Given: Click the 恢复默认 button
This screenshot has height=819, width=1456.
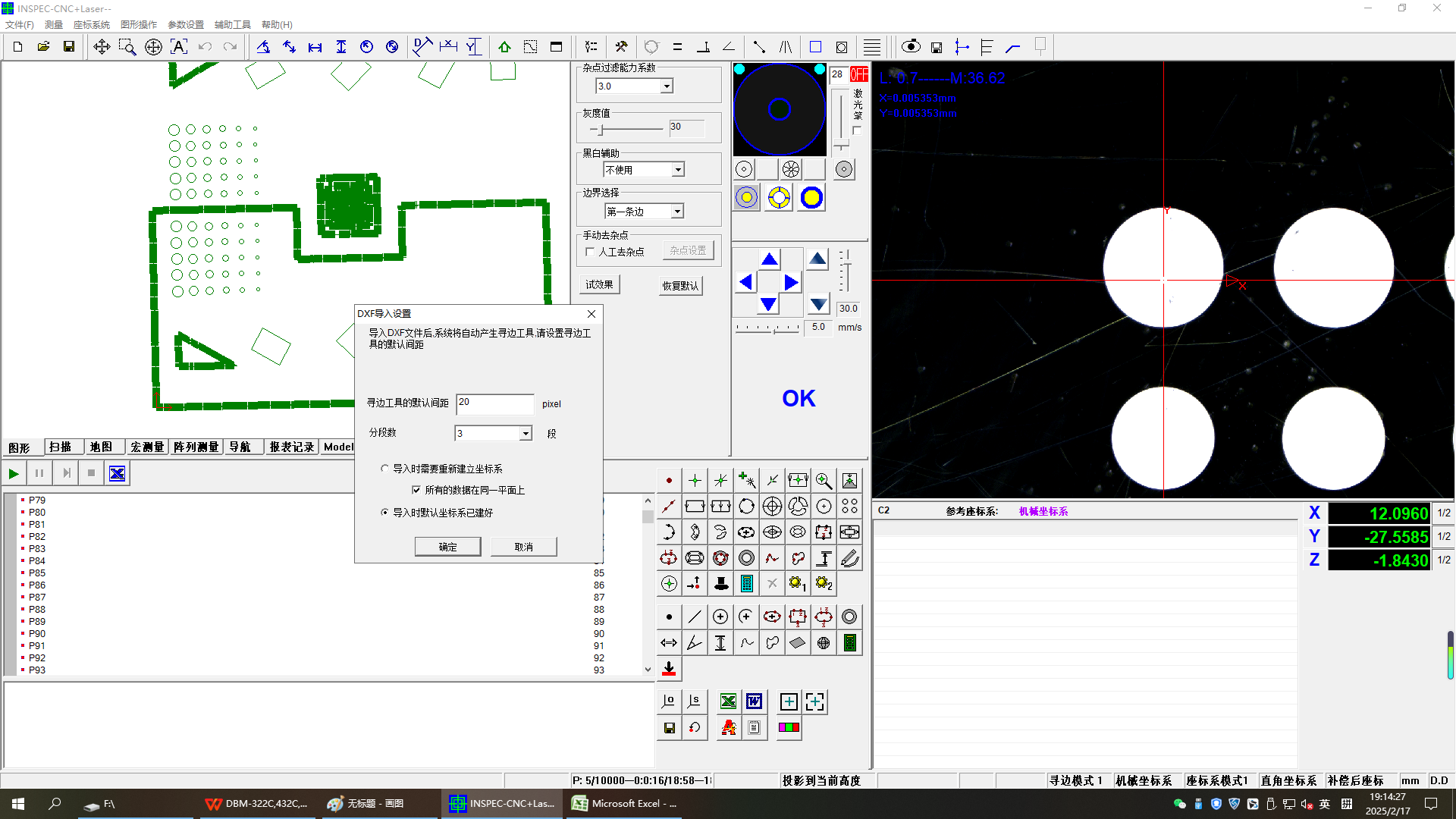Looking at the screenshot, I should (x=680, y=286).
